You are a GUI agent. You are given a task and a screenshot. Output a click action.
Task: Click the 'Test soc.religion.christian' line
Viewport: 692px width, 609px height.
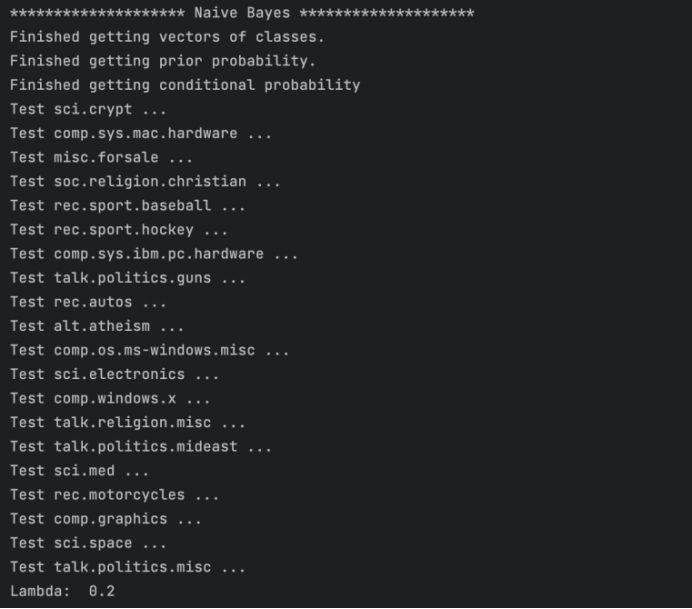145,182
